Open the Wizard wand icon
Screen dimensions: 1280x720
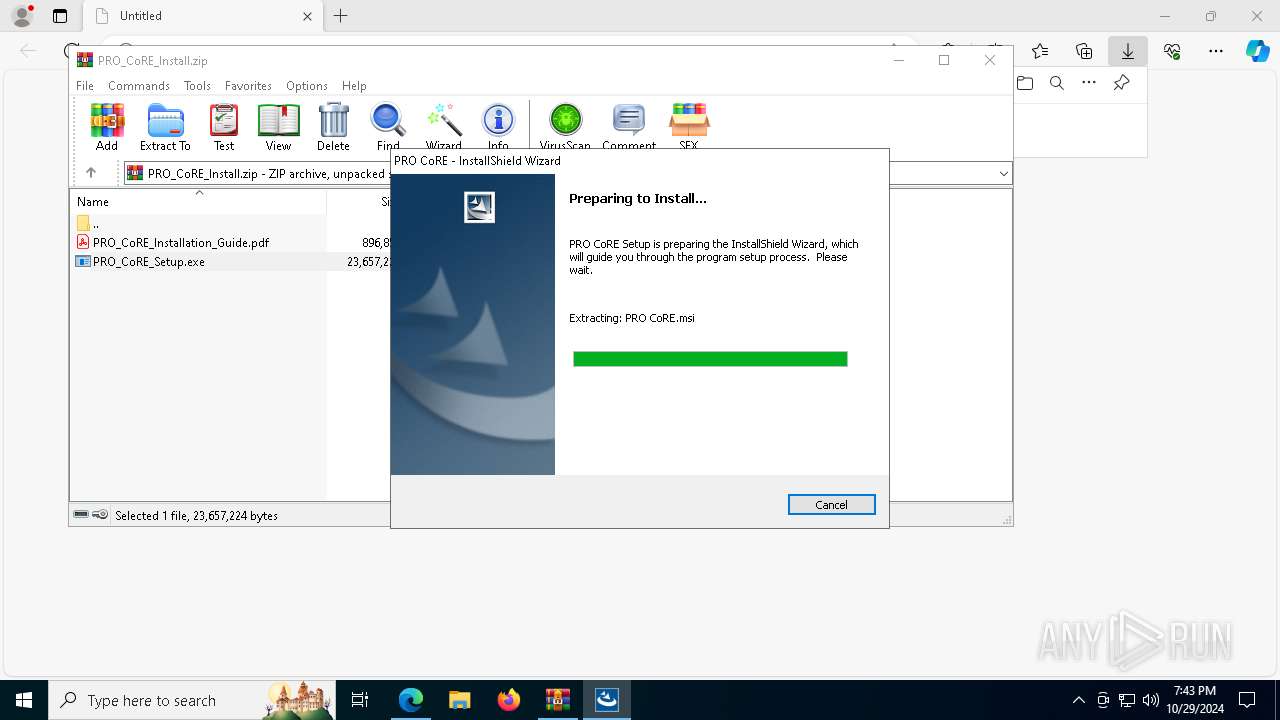pos(443,127)
